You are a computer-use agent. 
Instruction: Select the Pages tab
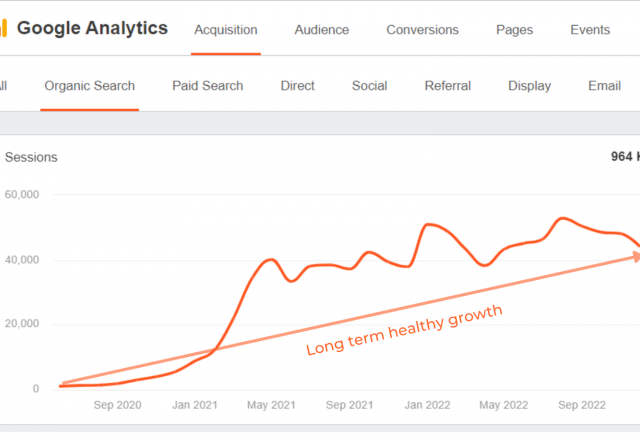pos(514,30)
